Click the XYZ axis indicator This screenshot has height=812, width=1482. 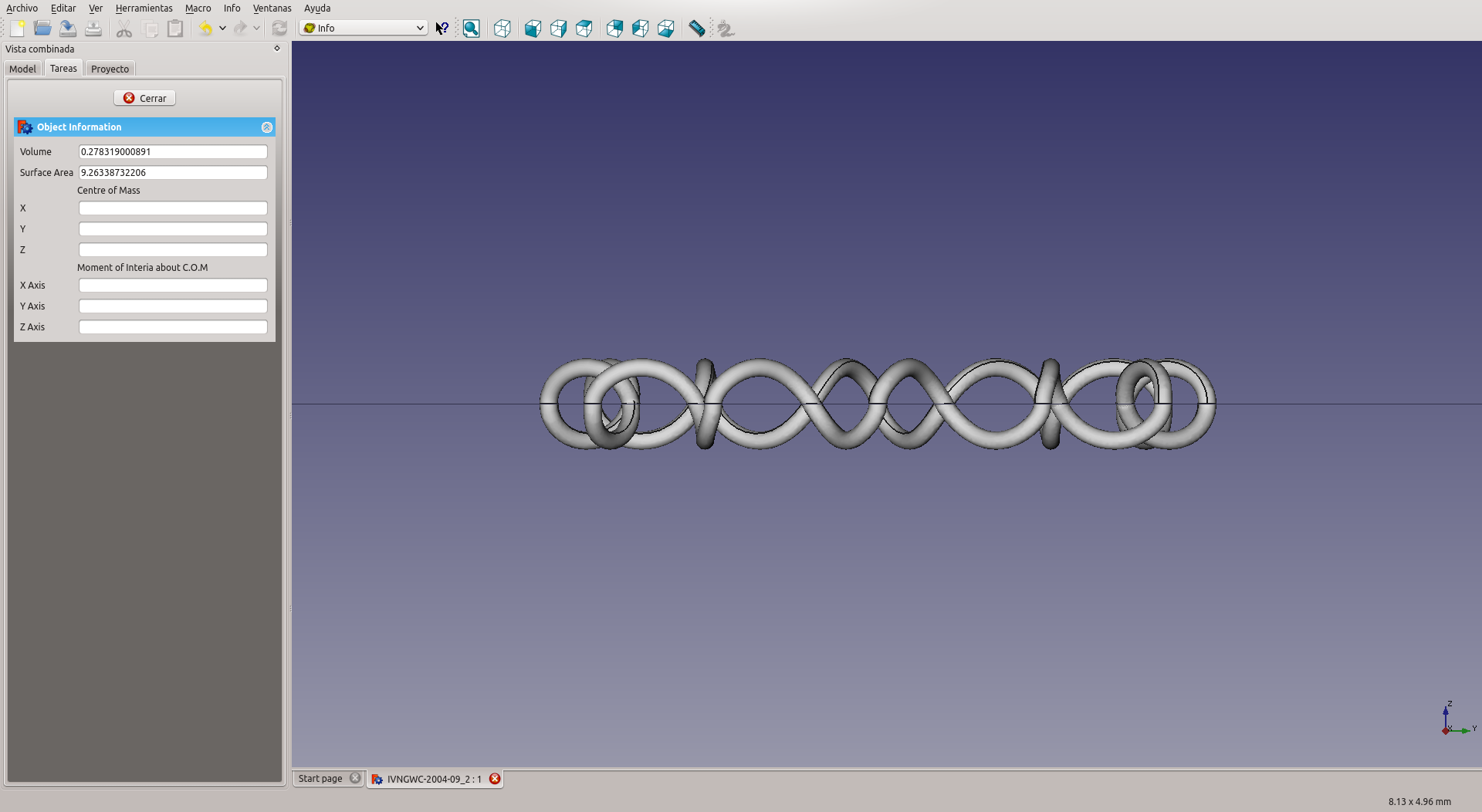[x=1457, y=719]
